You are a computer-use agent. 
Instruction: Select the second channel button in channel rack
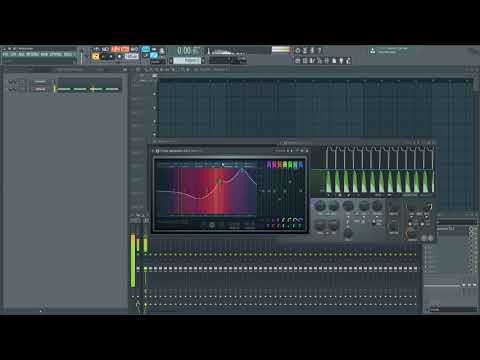click(x=40, y=89)
